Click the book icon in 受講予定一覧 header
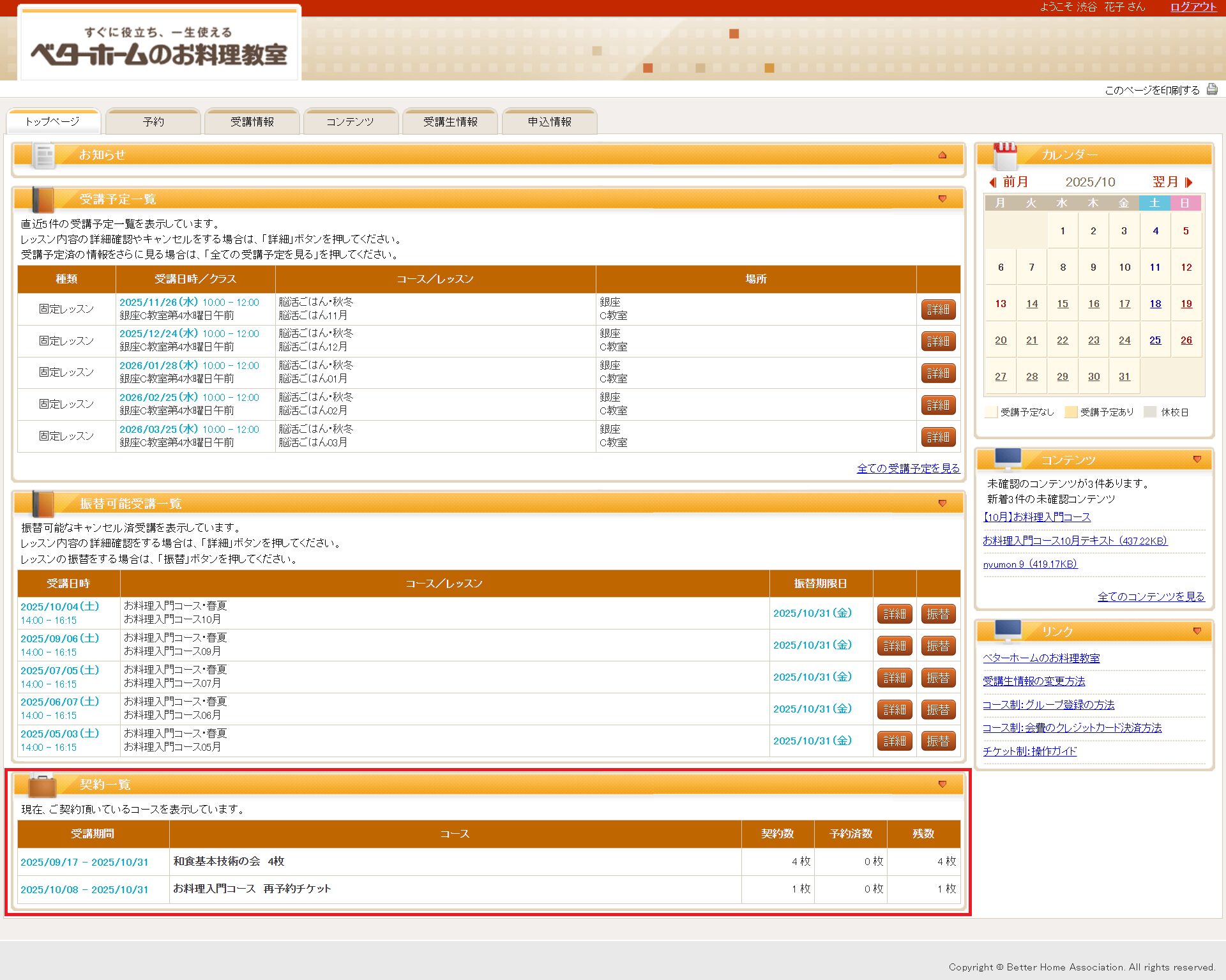The width and height of the screenshot is (1226, 980). pos(43,200)
